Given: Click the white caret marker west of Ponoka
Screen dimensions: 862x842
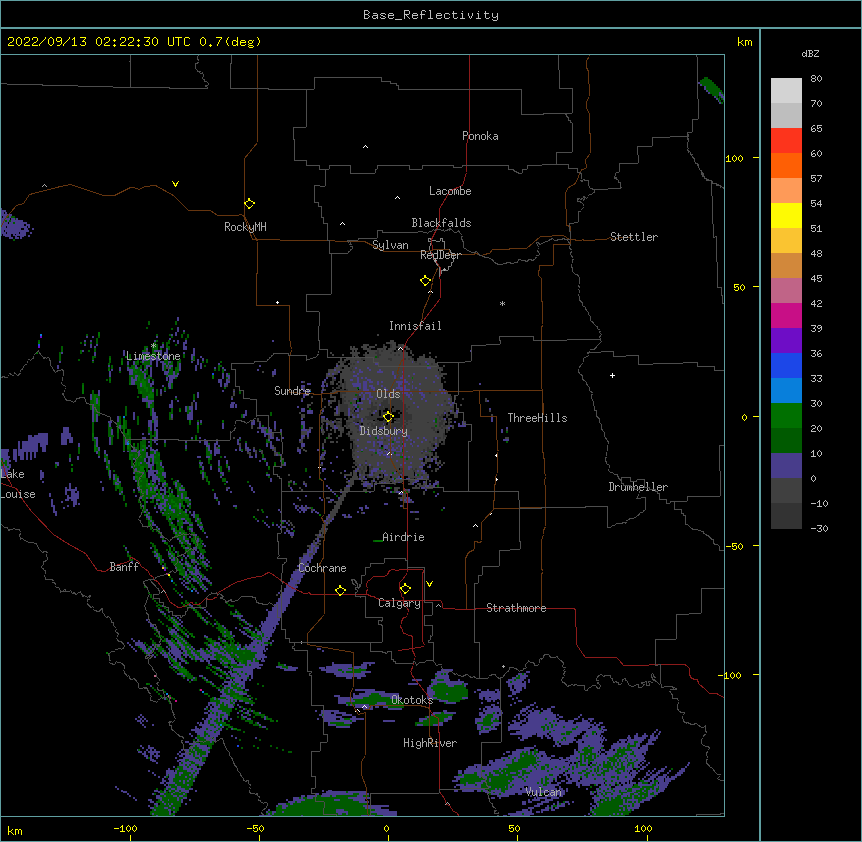Looking at the screenshot, I should coord(365,147).
